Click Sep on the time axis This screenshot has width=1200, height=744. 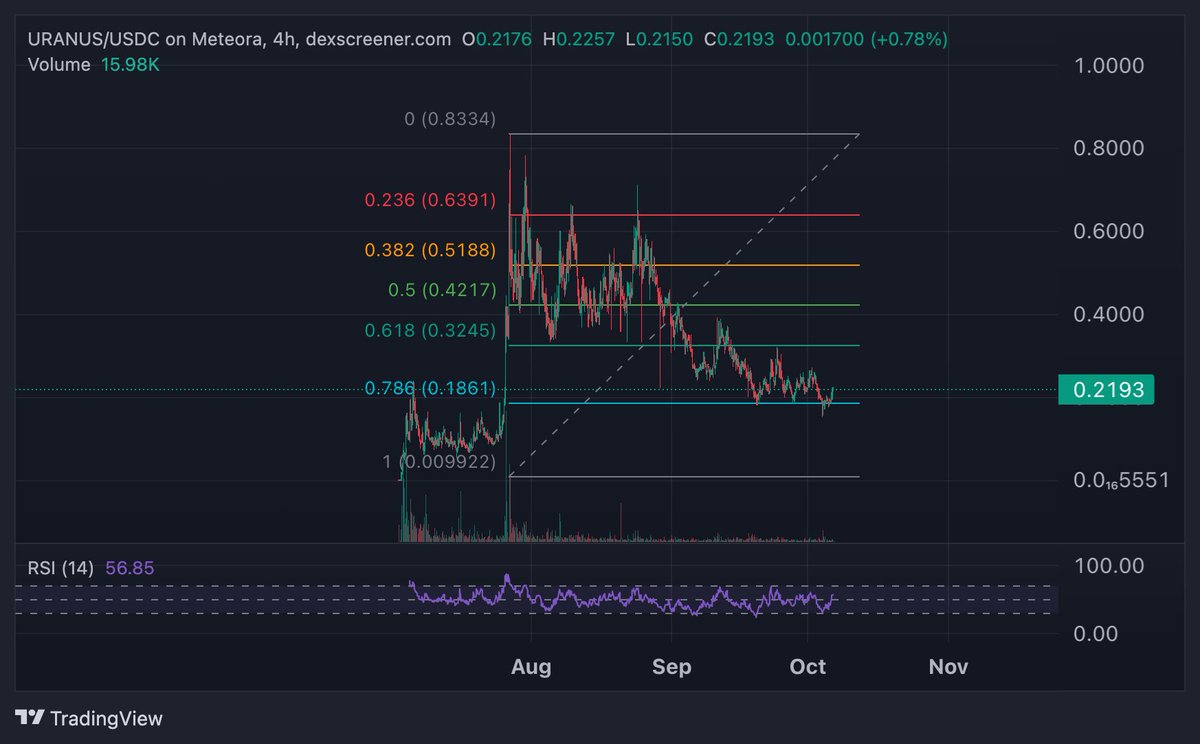[671, 666]
